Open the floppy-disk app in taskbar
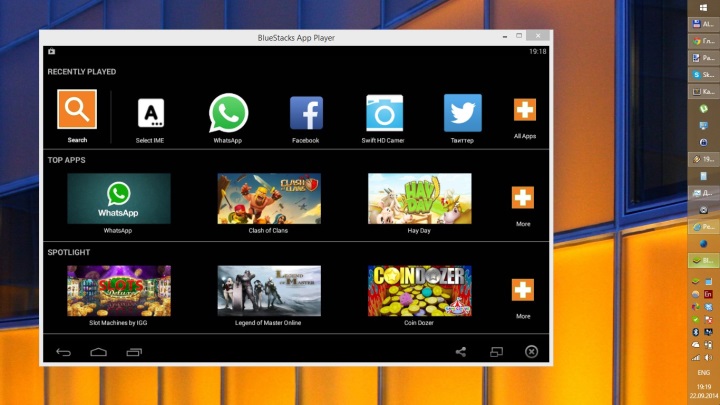 pos(703,24)
